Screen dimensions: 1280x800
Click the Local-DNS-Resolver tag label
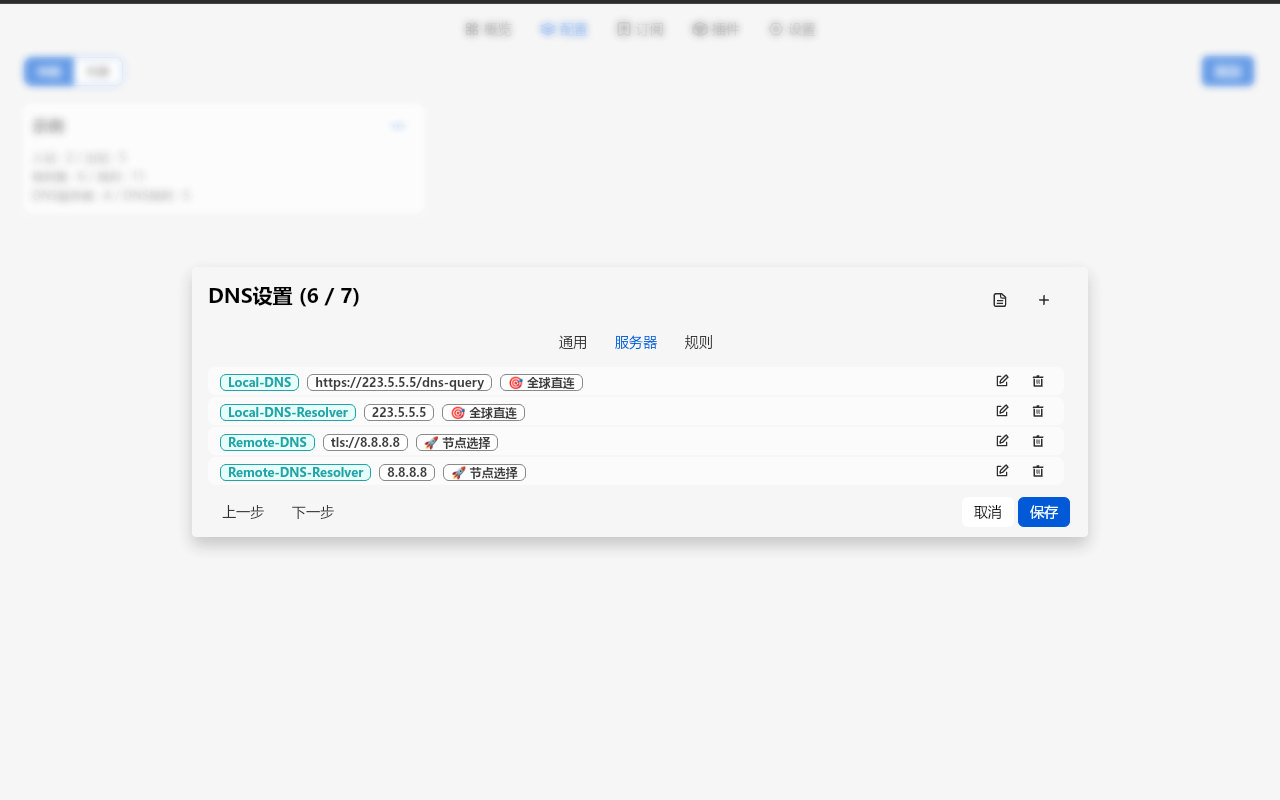click(288, 412)
